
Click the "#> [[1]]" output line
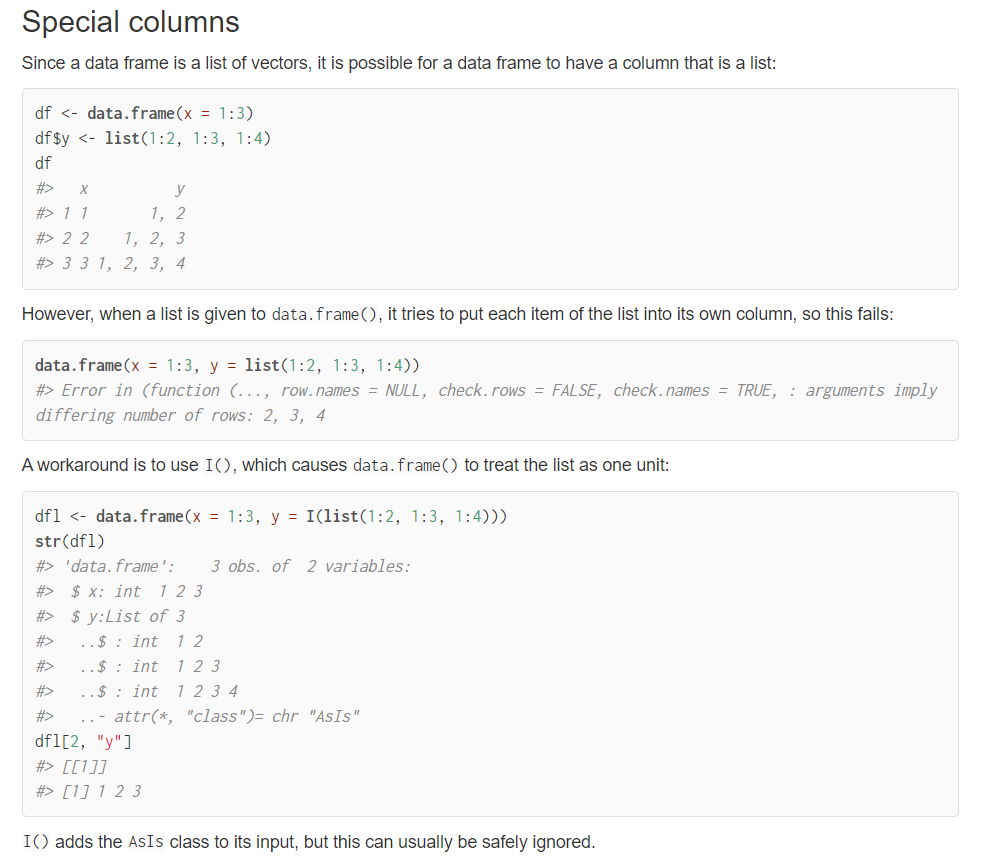[x=71, y=766]
